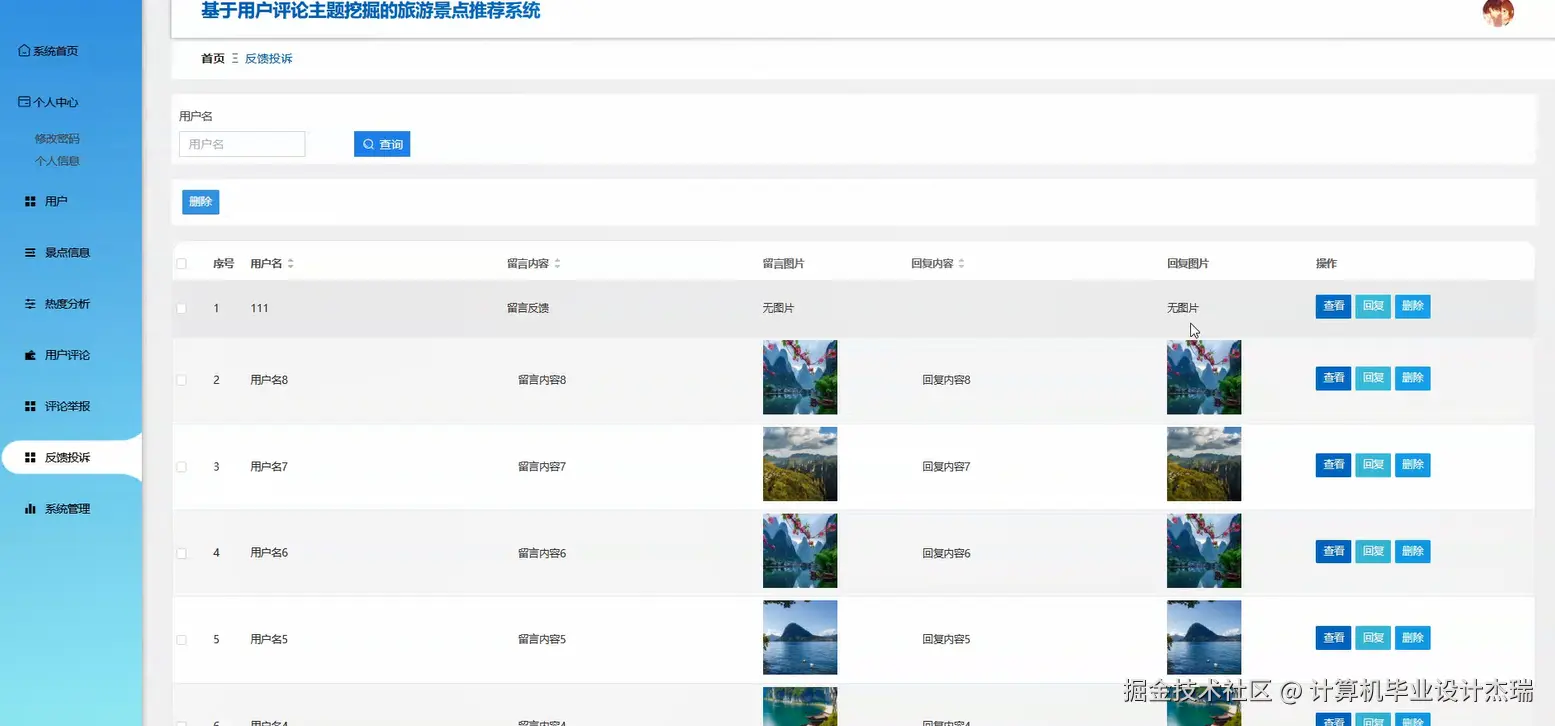The image size is (1555, 726).
Task: Click 回复 button for 用户名6
Action: coord(1373,552)
